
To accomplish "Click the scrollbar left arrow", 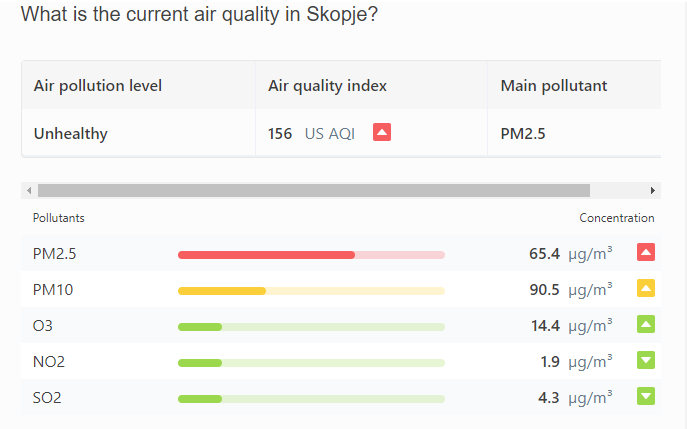I will [29, 190].
